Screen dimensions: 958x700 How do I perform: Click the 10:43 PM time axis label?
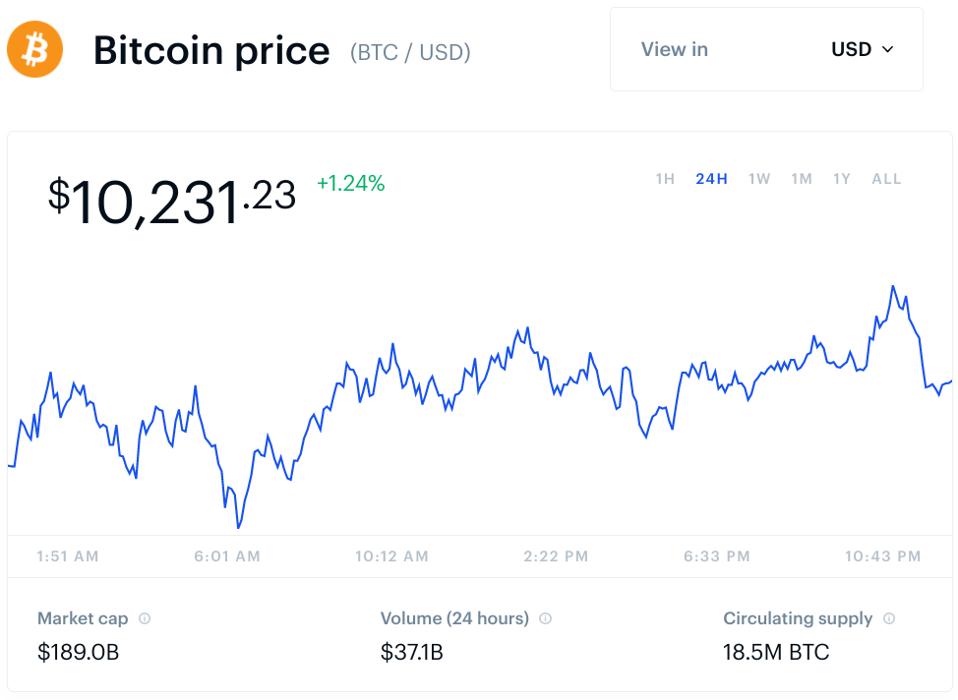(882, 556)
